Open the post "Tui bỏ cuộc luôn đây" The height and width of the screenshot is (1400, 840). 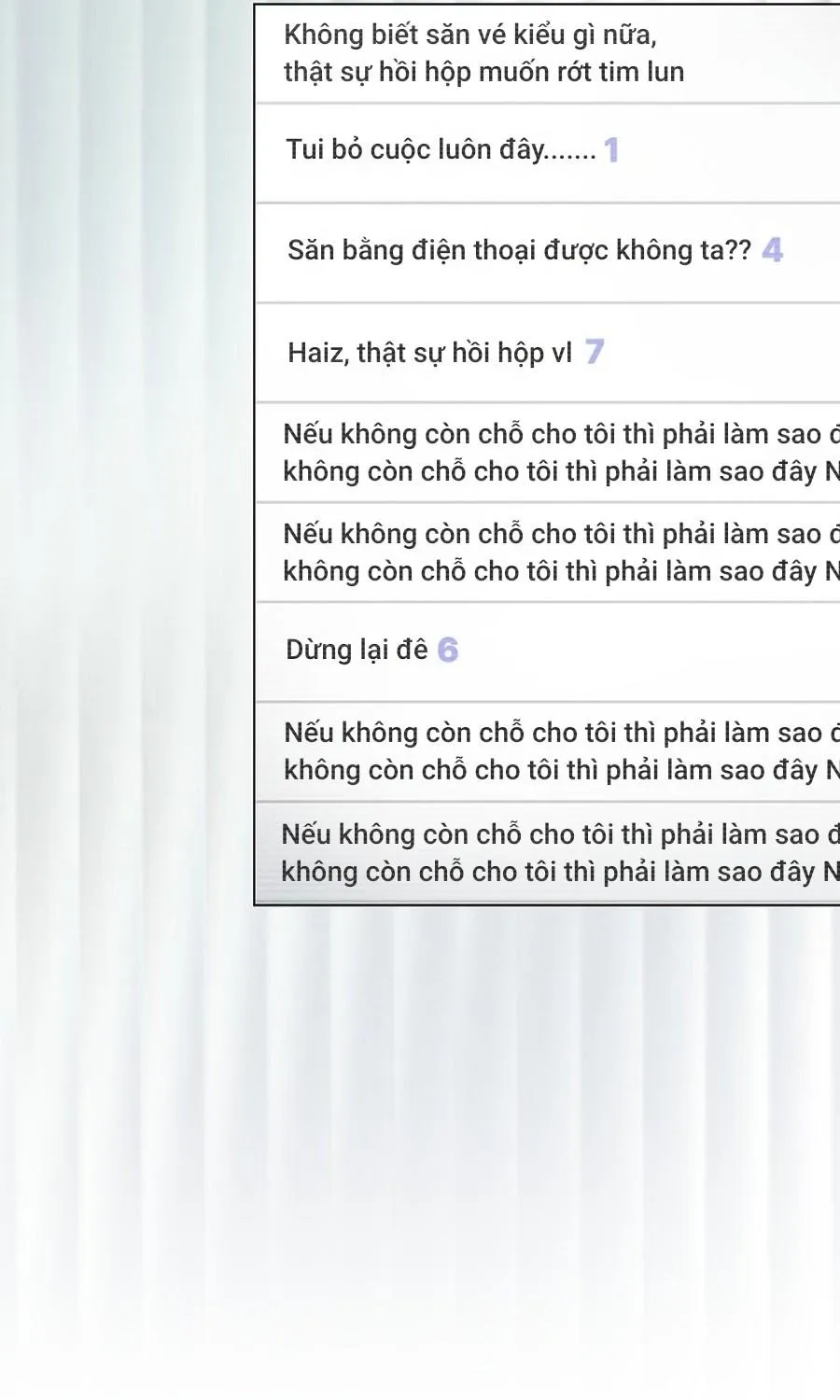click(x=548, y=153)
